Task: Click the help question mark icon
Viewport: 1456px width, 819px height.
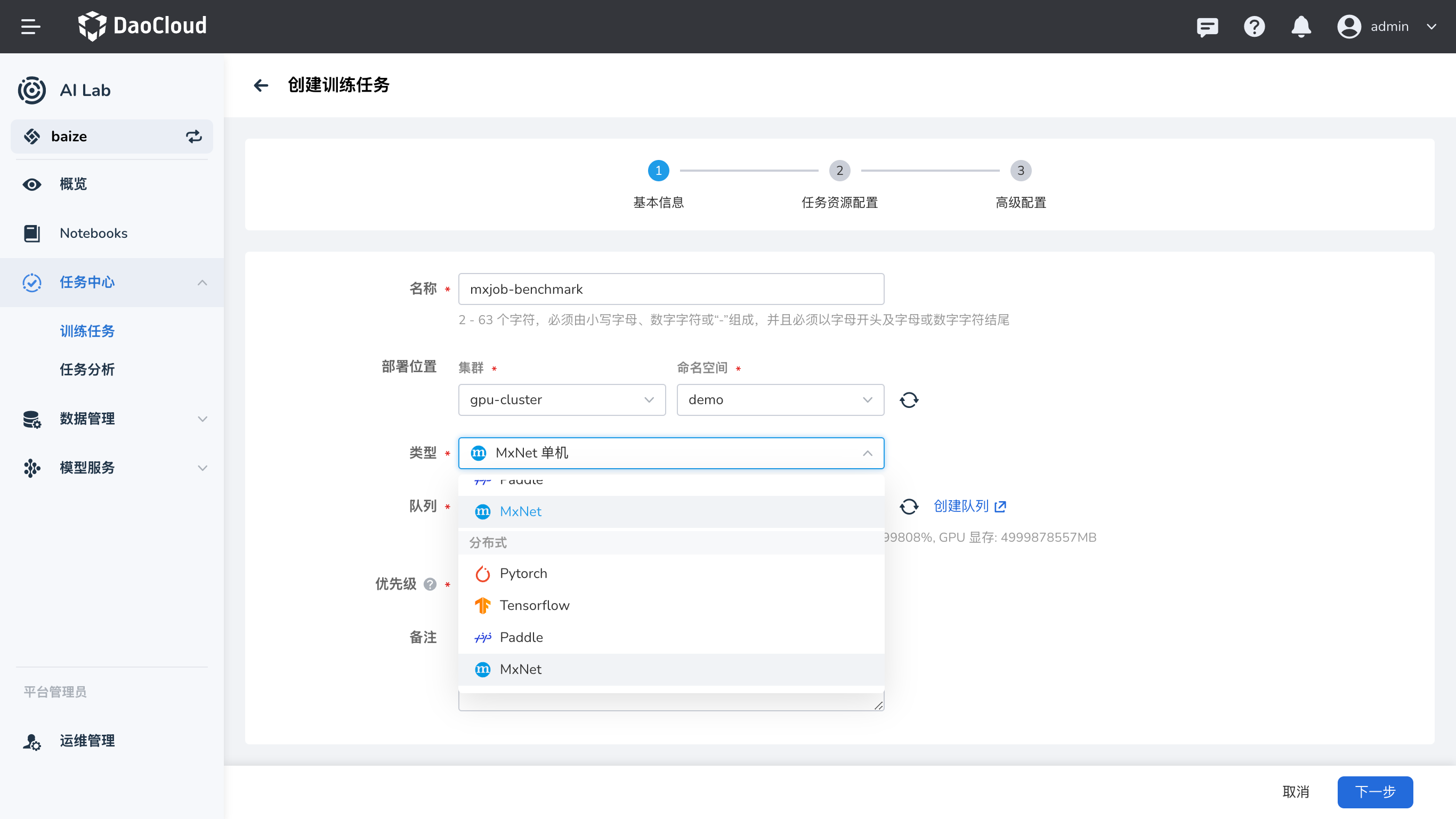Action: (1254, 26)
